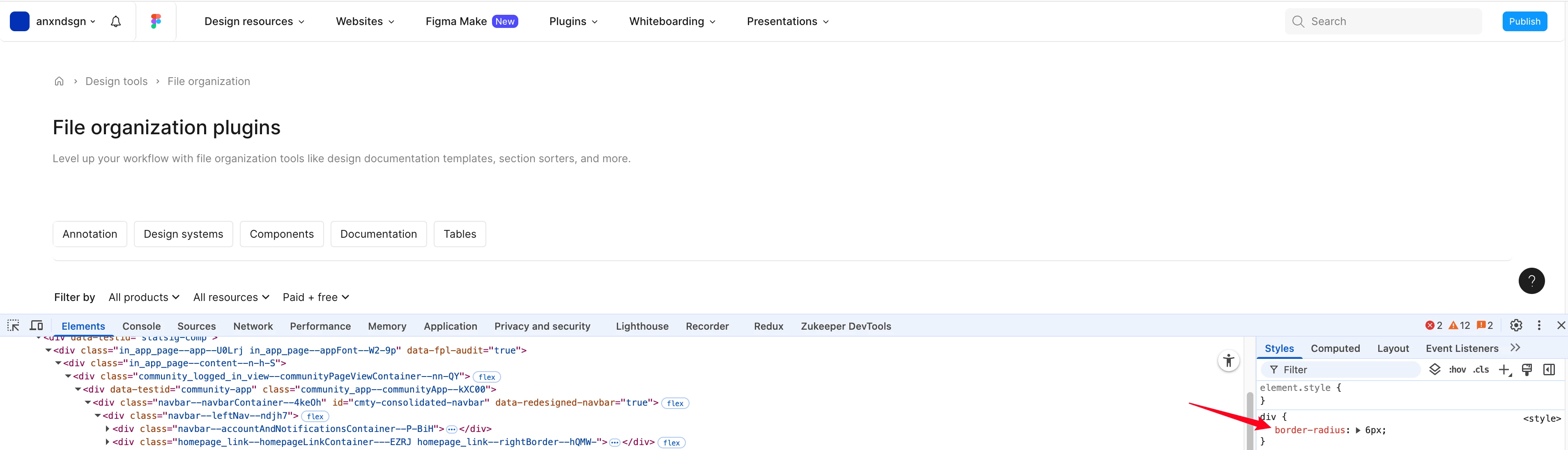Image resolution: width=1568 pixels, height=450 pixels.
Task: Open the Plugins dropdown menu
Action: (573, 21)
